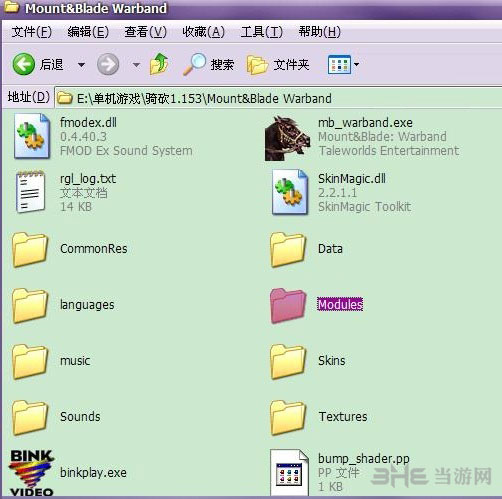Click the SkinMagic.dll file name
The image size is (502, 499).
point(352,179)
